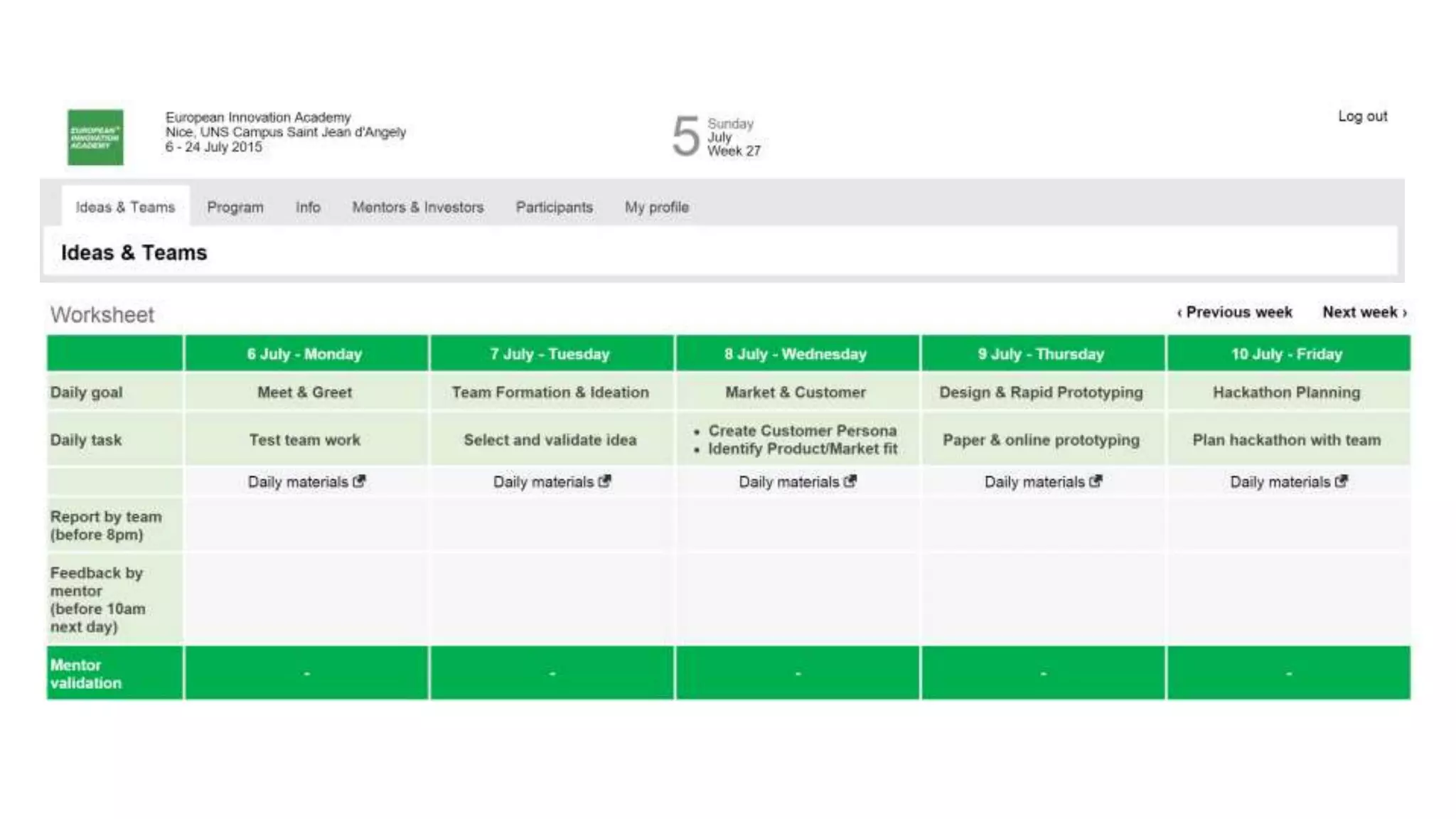Open Monday's Daily materials external link icon

[359, 481]
